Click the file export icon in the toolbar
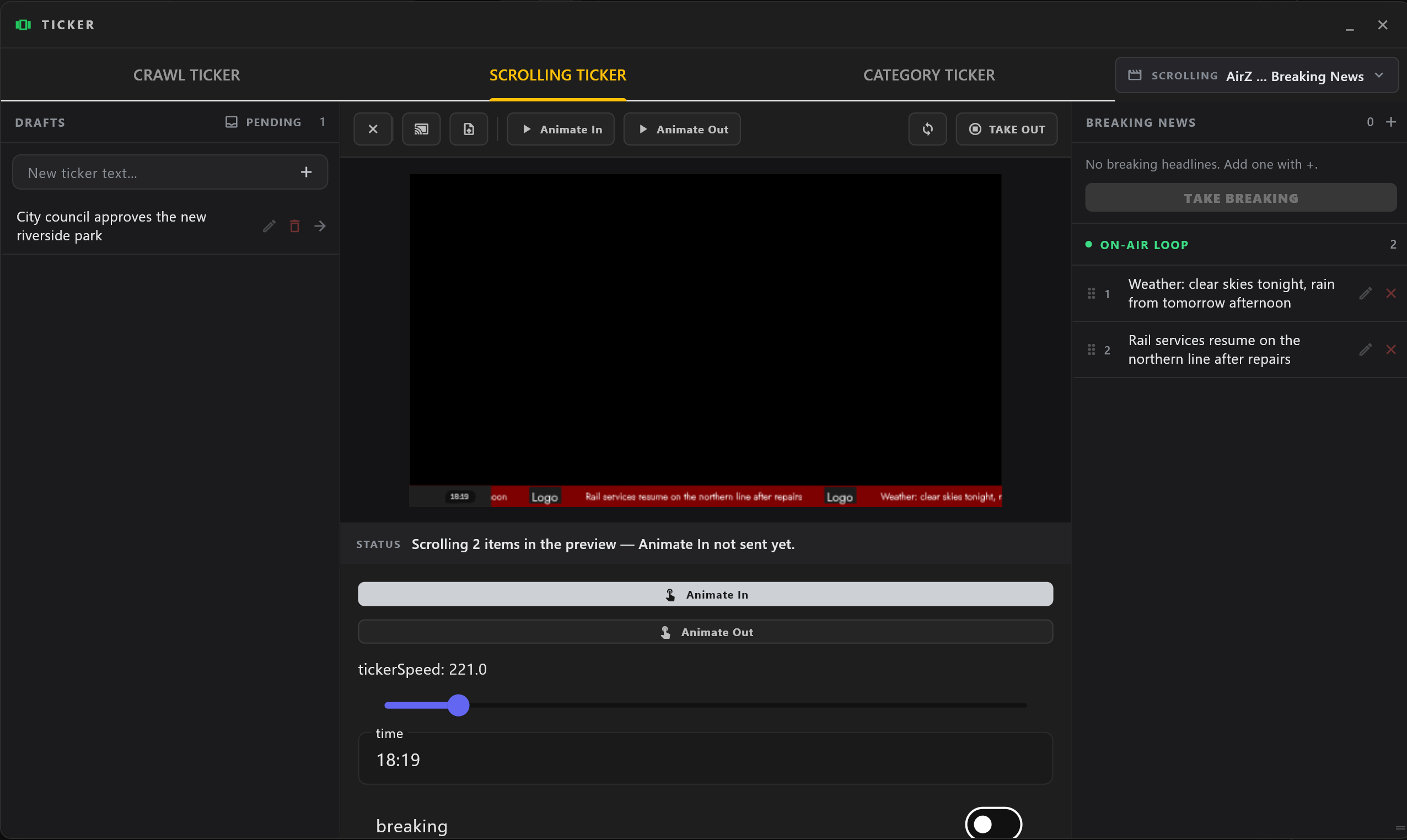This screenshot has width=1407, height=840. (468, 129)
